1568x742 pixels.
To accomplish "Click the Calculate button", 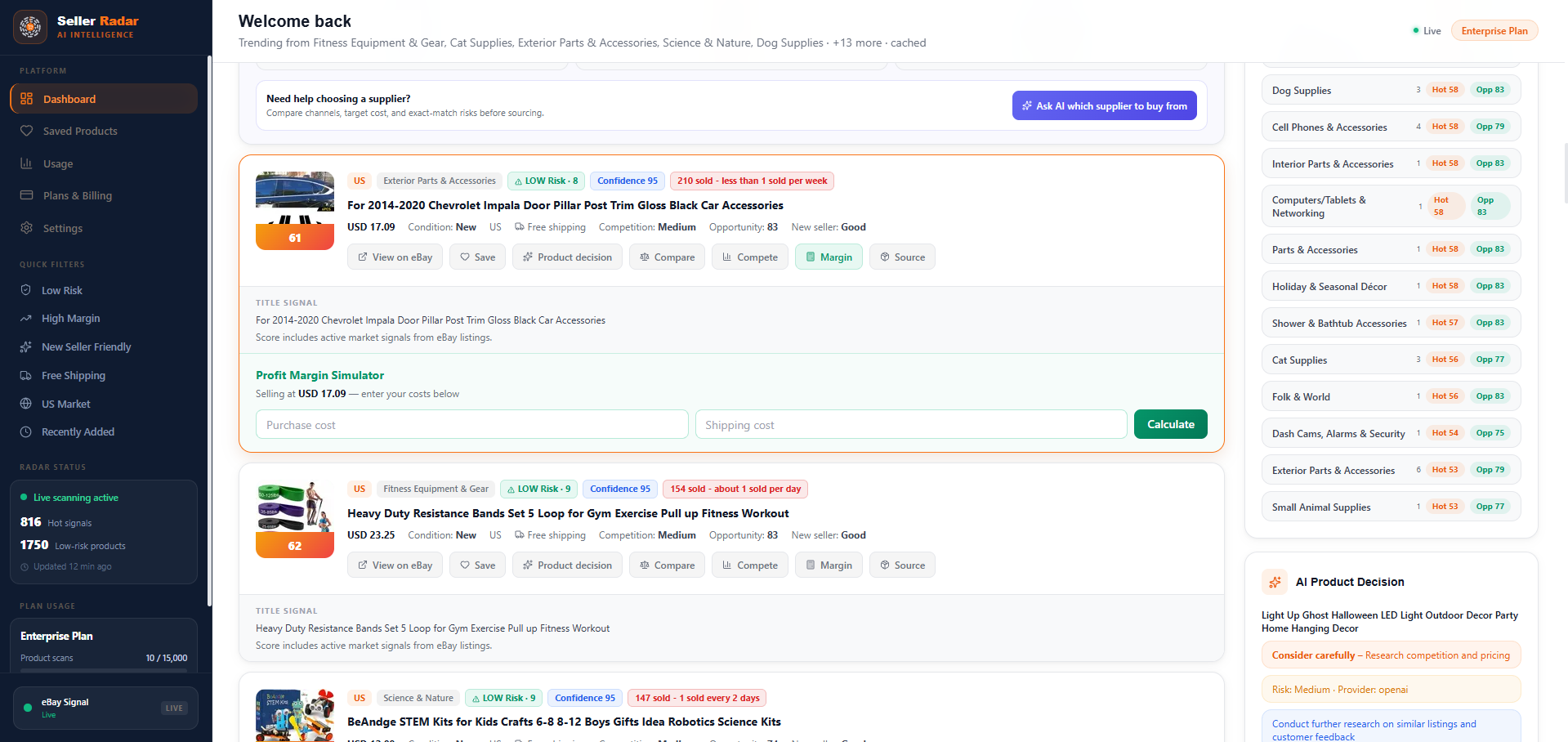I will [x=1171, y=424].
